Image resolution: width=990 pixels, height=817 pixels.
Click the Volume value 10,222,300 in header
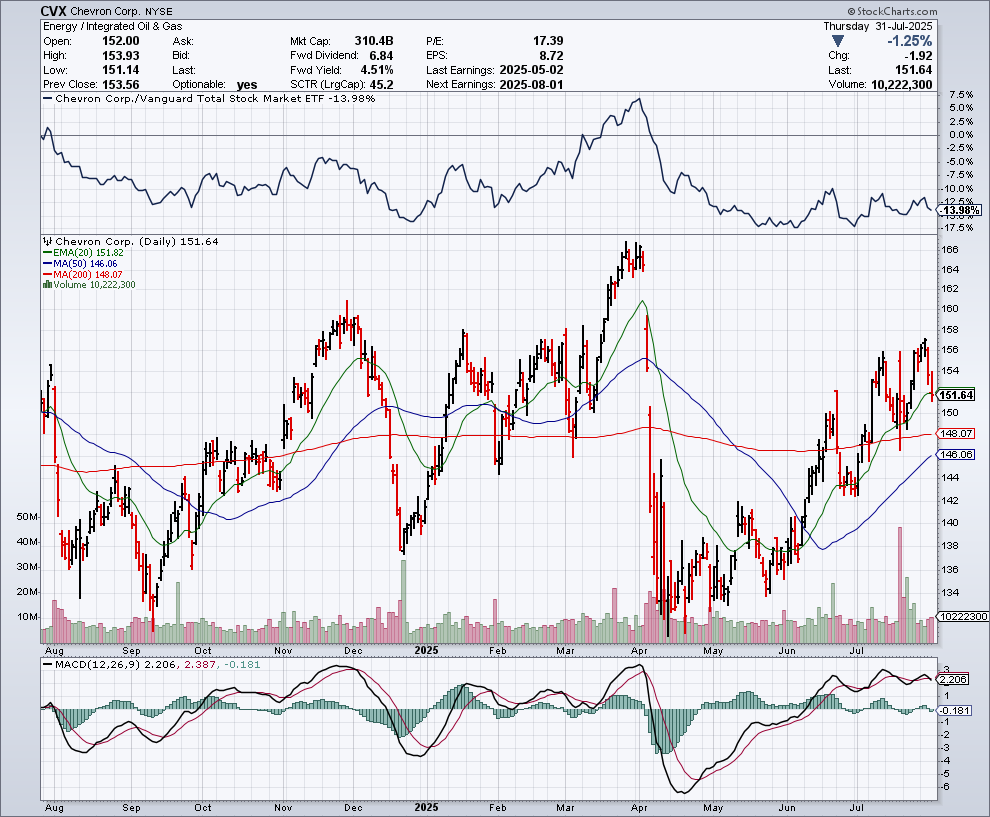[x=902, y=85]
